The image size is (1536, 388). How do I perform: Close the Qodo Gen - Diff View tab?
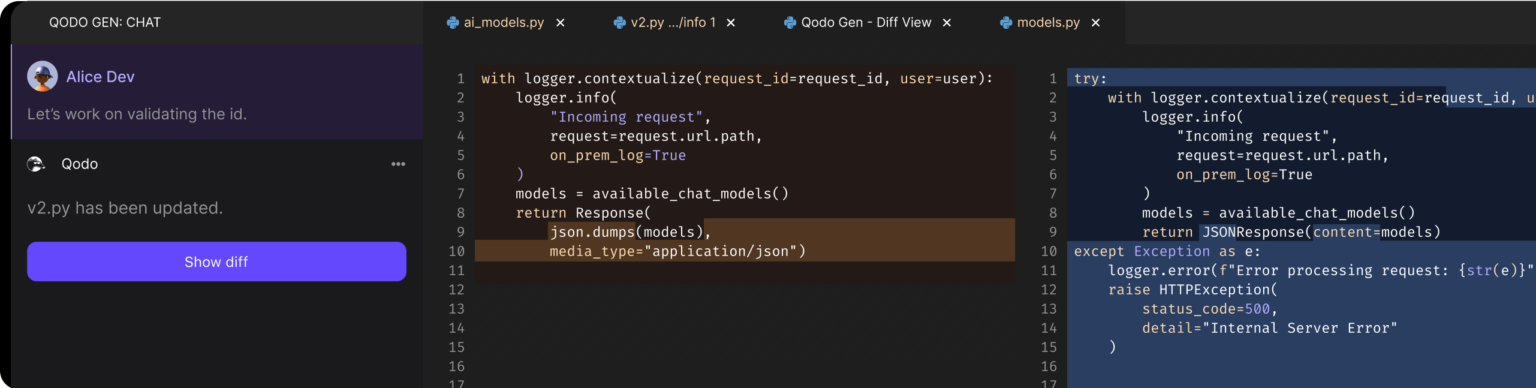click(x=947, y=22)
